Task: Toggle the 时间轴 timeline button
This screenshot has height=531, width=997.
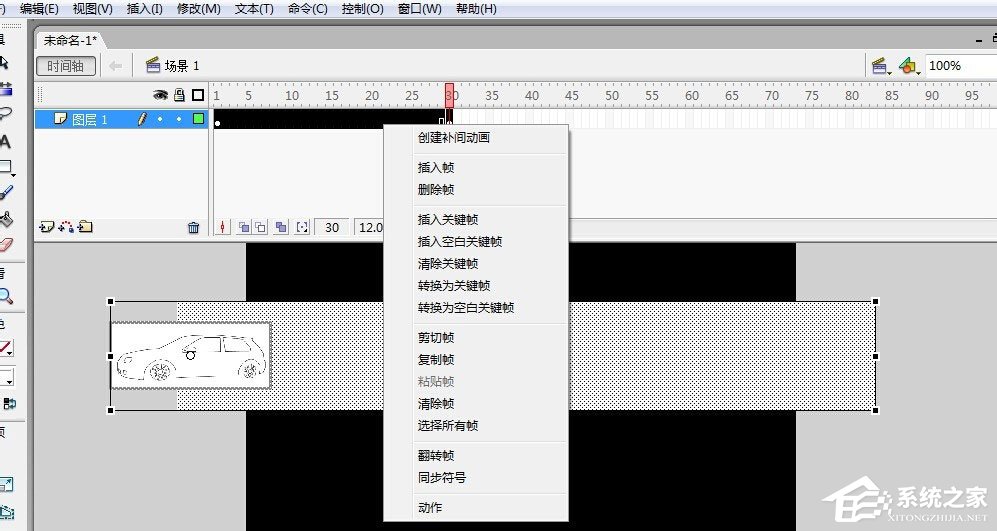Action: (x=66, y=66)
